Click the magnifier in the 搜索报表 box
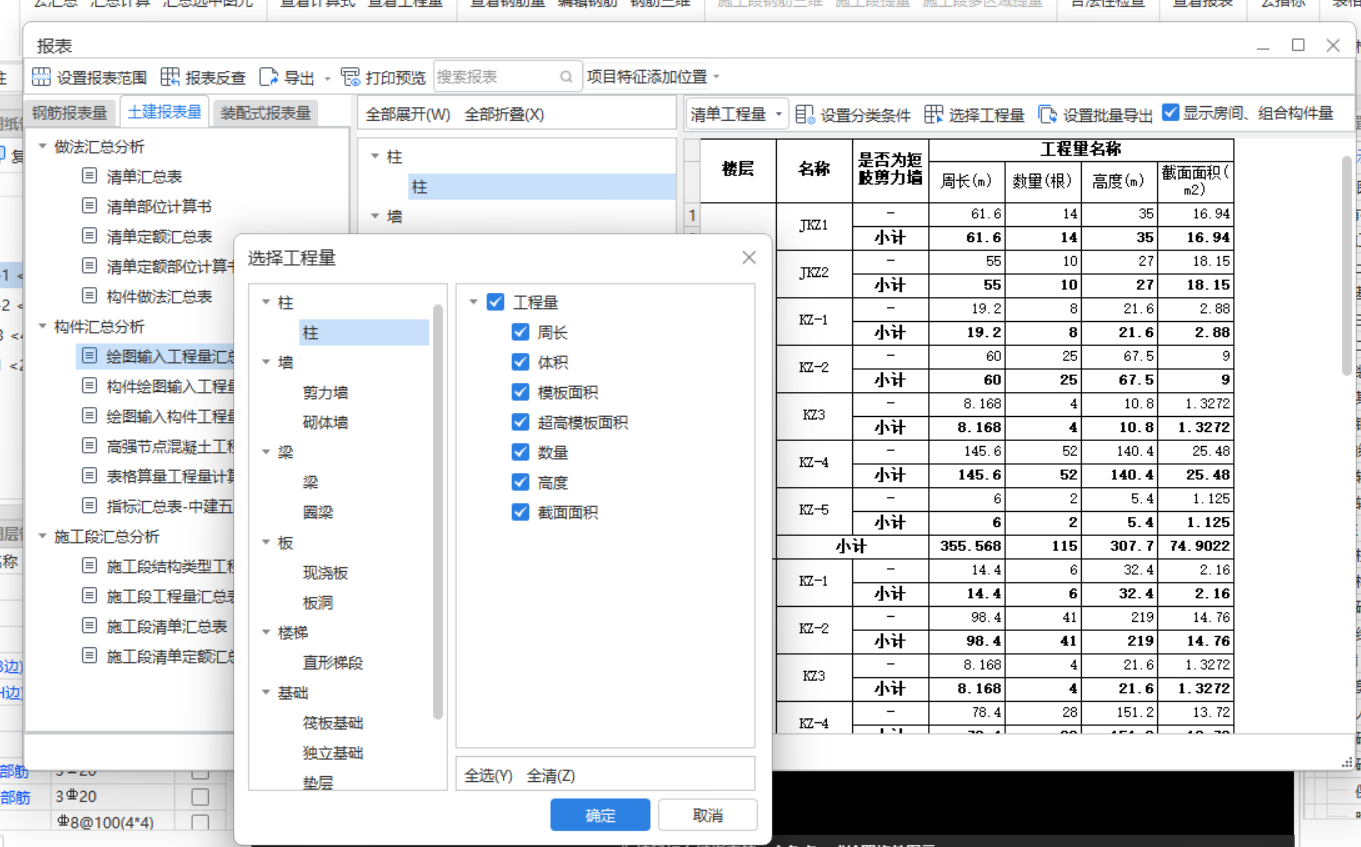The image size is (1361, 847). 566,77
